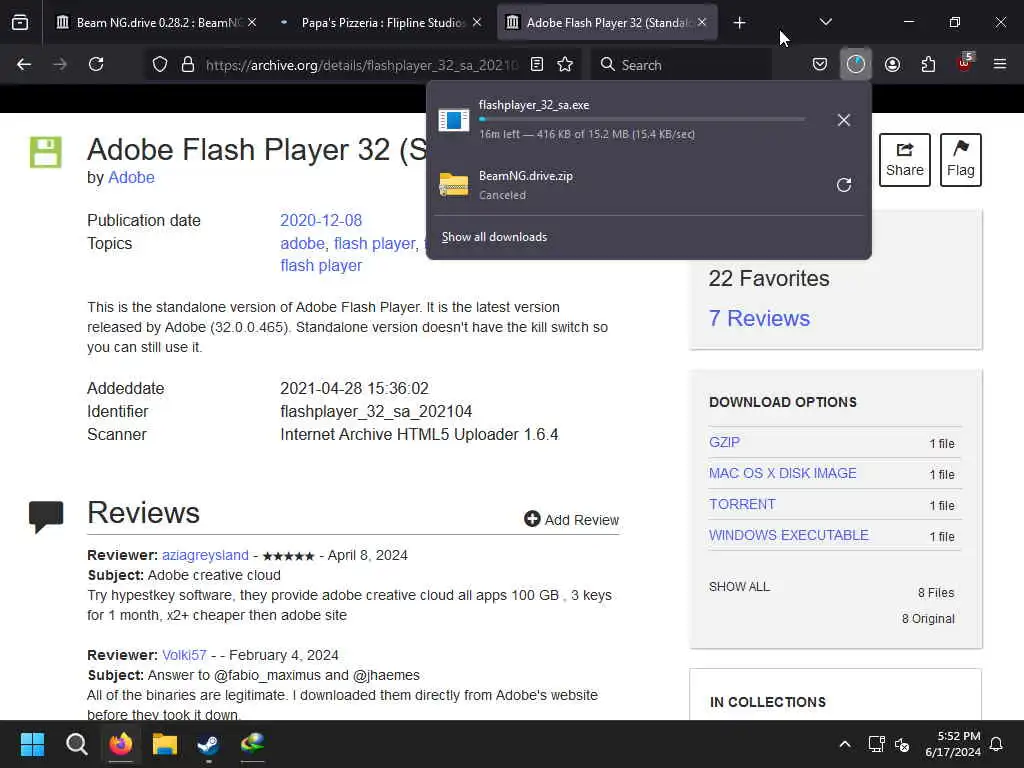1024x768 pixels.
Task: Open Firefox View icon at tab bar start
Action: click(x=20, y=23)
